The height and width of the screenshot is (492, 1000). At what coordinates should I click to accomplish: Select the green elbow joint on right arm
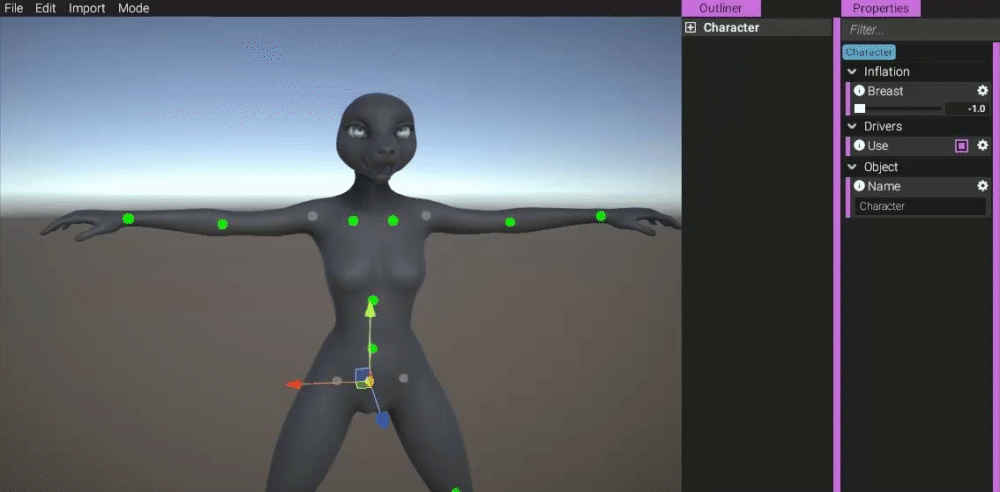(510, 222)
